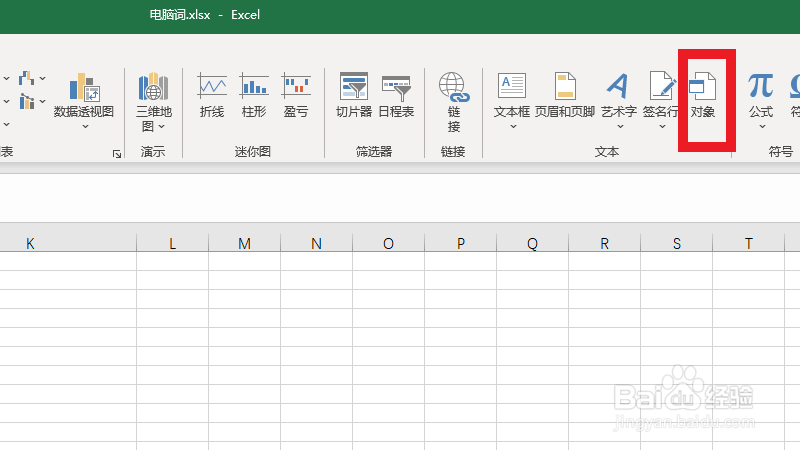Expand the Equation (公式) dropdown arrow

tap(762, 126)
